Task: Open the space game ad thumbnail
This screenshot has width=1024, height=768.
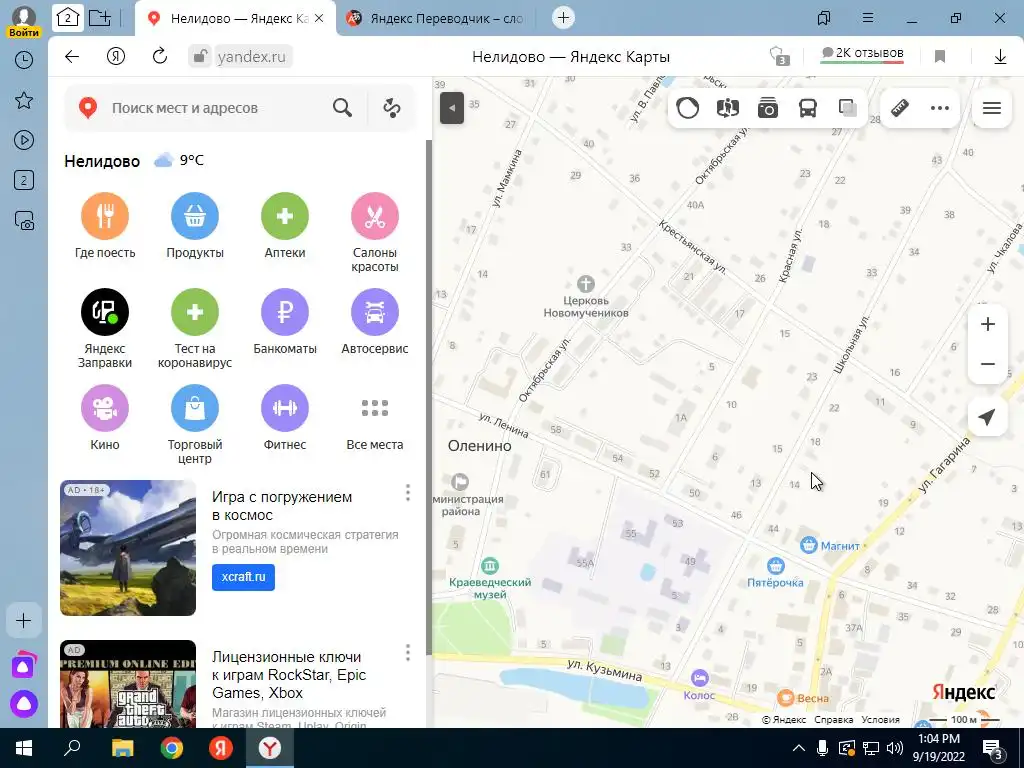Action: 128,548
